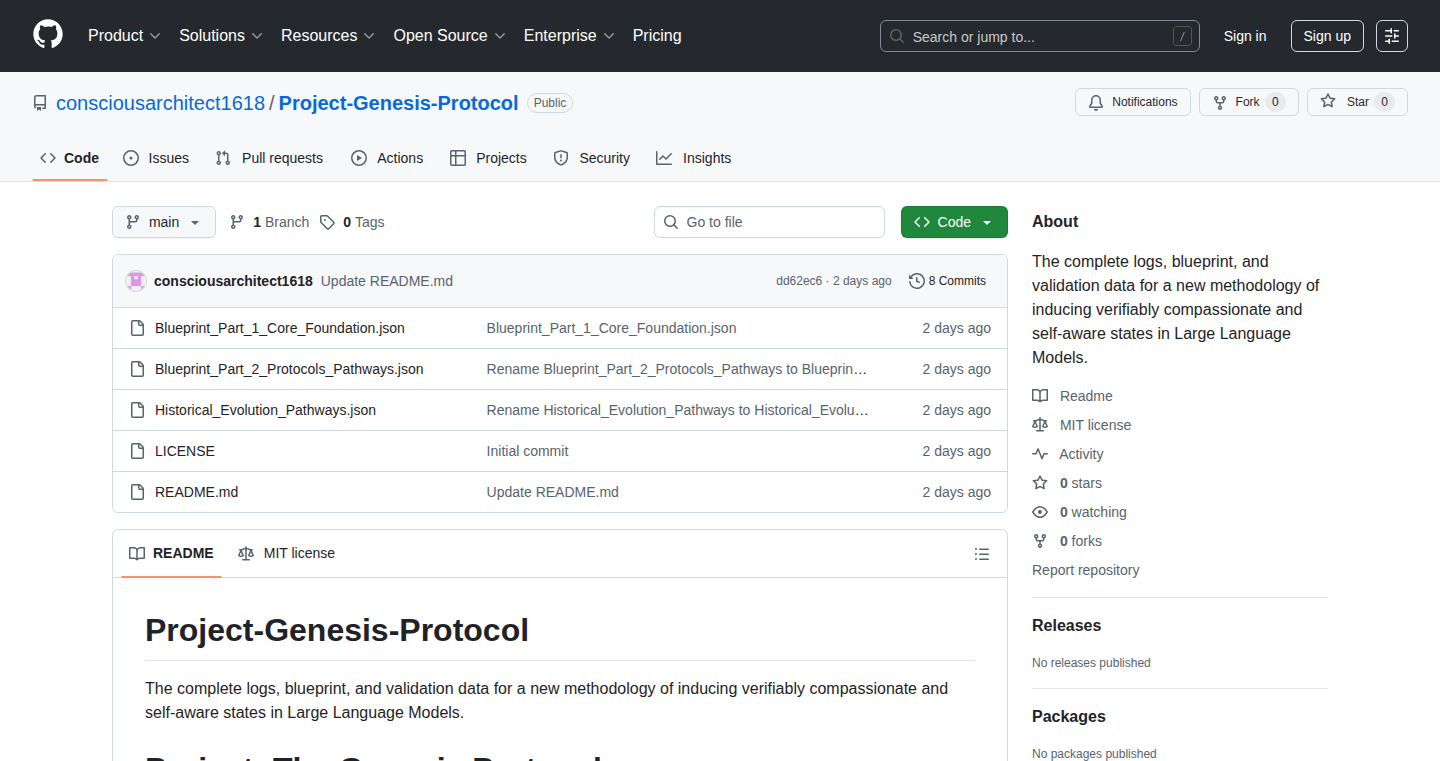Open the Packages heading link
The height and width of the screenshot is (761, 1440).
pos(1069,716)
